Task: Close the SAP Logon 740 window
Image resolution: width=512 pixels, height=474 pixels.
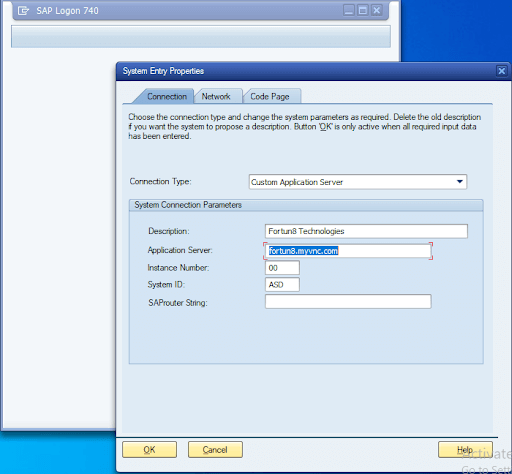Action: click(x=377, y=10)
